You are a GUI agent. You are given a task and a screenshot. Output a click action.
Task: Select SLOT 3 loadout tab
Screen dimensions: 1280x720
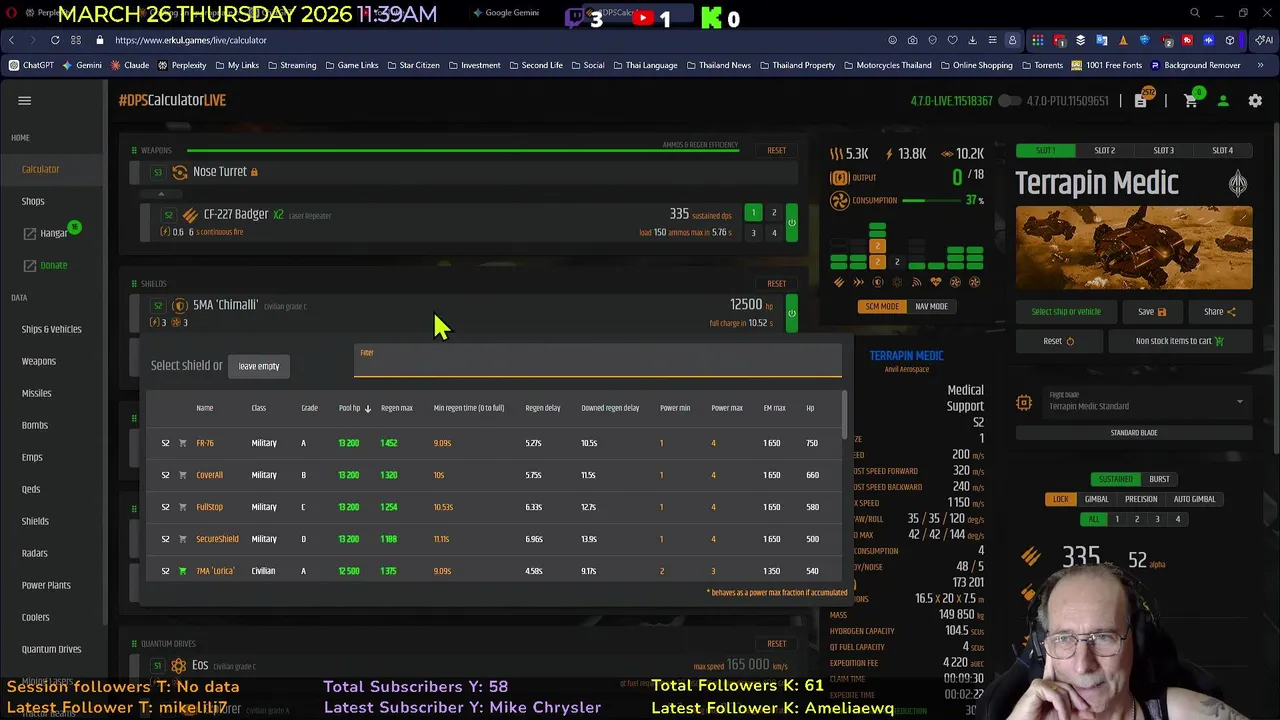(x=1163, y=151)
